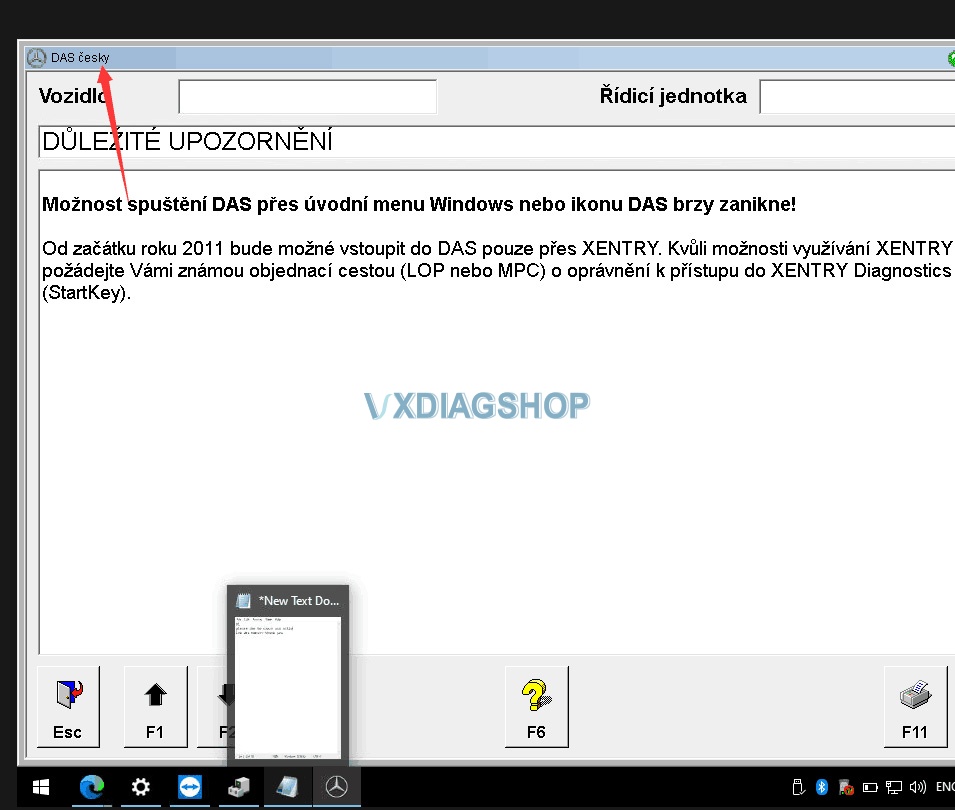Click the F1 up-arrow button
Screen dimensions: 955x810
(x=155, y=706)
